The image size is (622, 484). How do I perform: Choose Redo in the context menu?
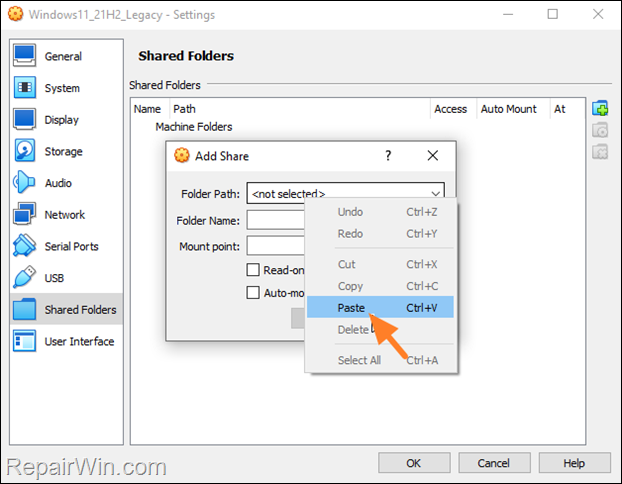point(380,234)
